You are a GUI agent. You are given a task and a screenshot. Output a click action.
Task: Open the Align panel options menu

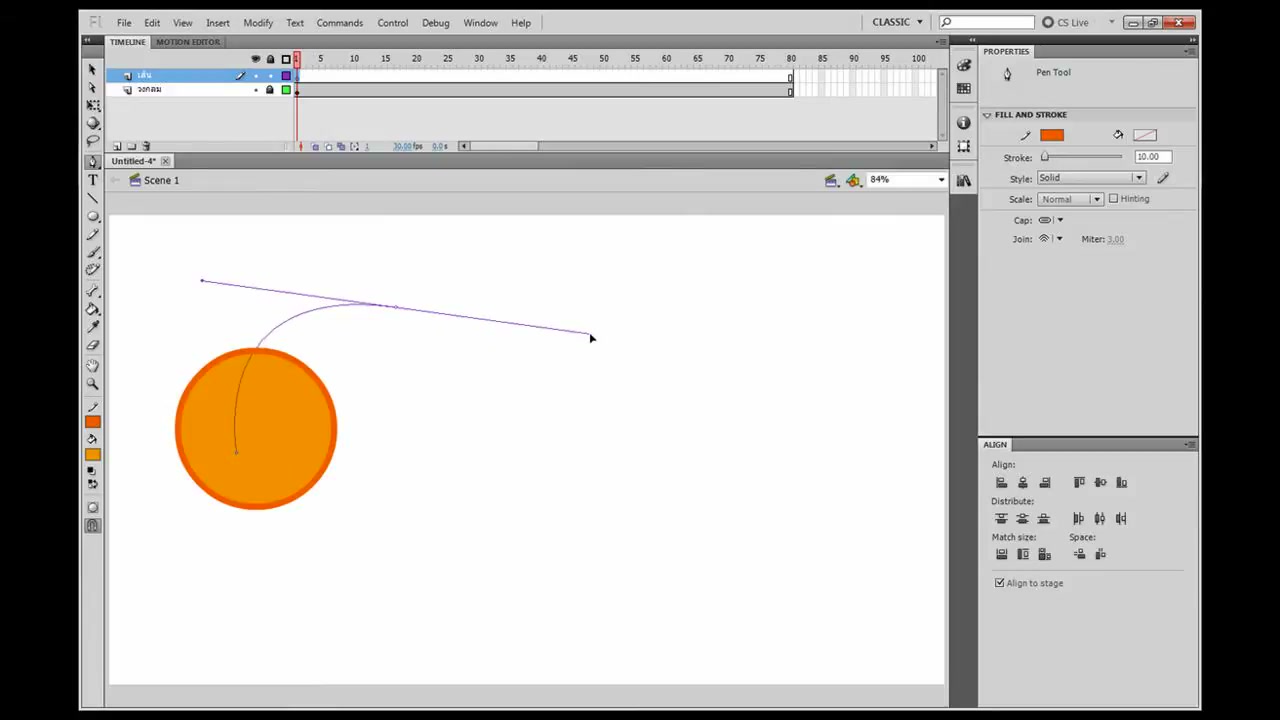1189,444
